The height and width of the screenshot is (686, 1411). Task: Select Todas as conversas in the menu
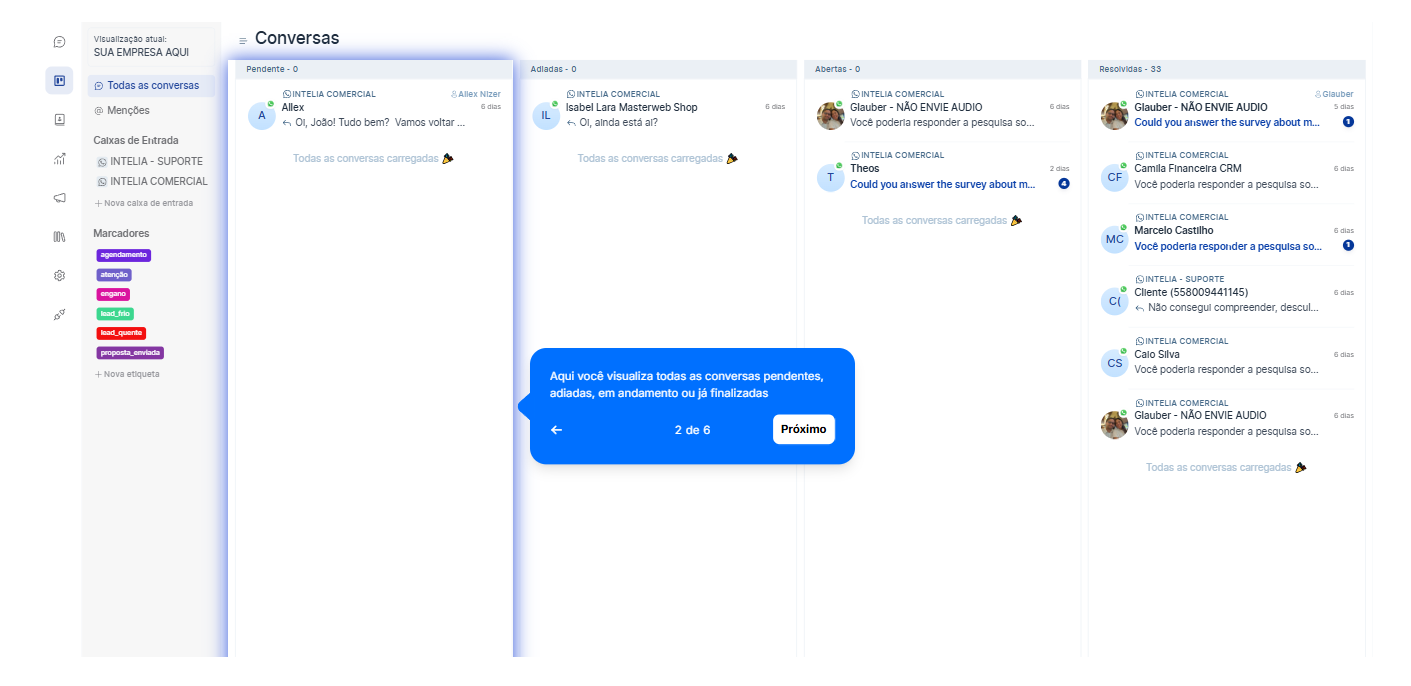(x=151, y=86)
